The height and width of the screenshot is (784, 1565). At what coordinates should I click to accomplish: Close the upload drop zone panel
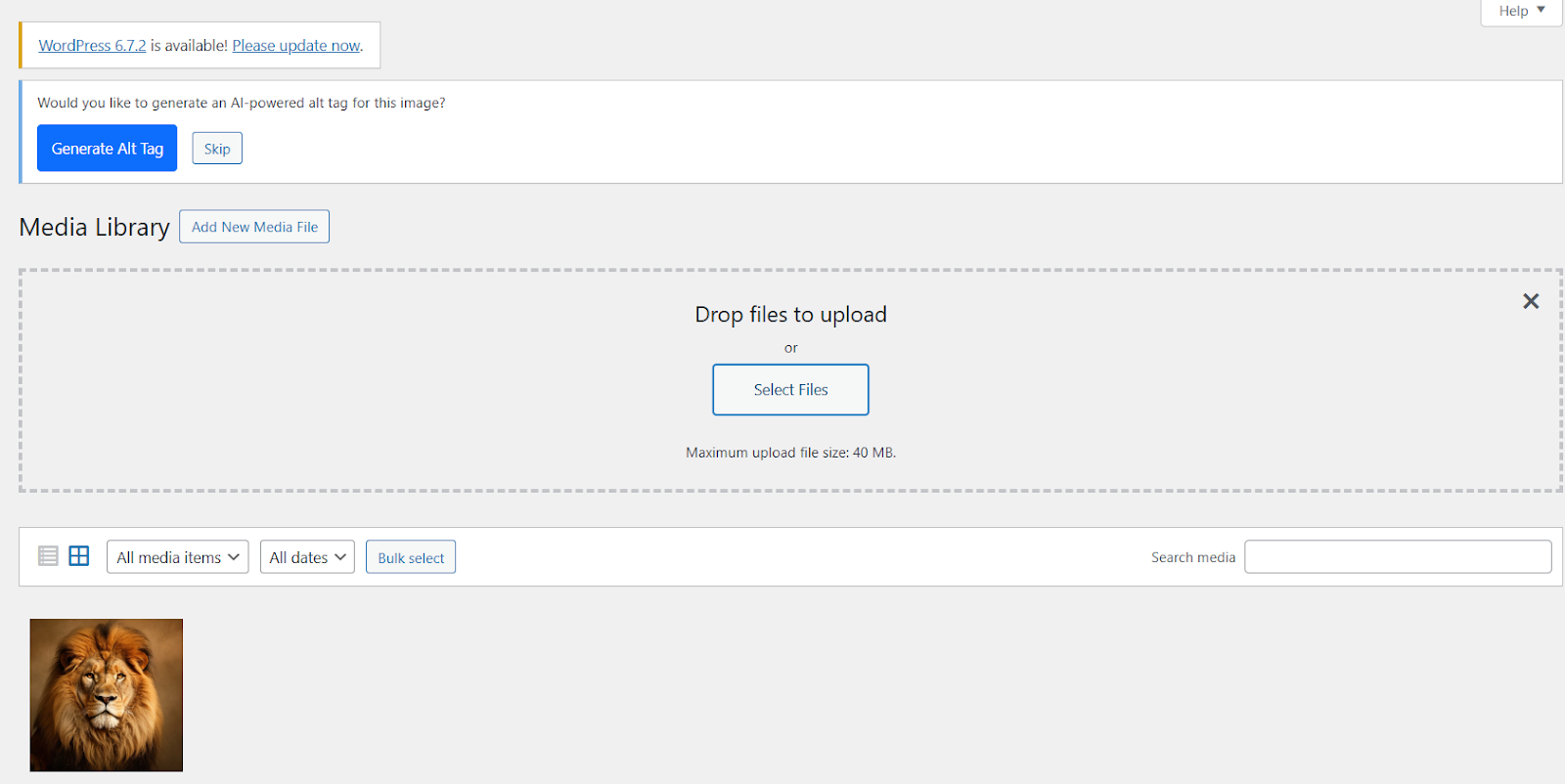(x=1531, y=301)
